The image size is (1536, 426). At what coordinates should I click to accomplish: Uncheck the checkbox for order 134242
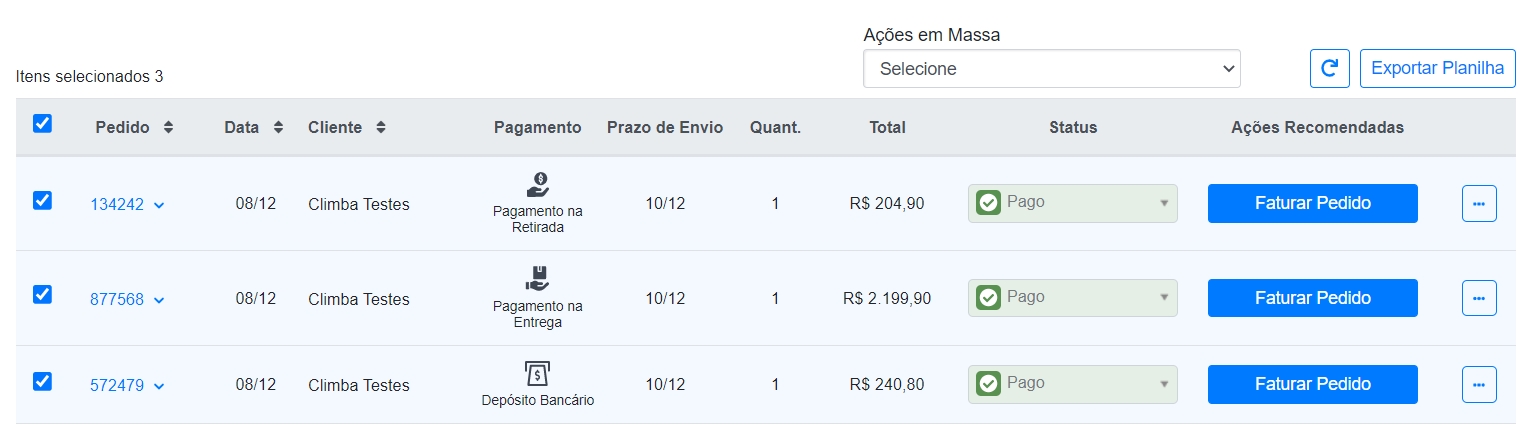pos(42,200)
